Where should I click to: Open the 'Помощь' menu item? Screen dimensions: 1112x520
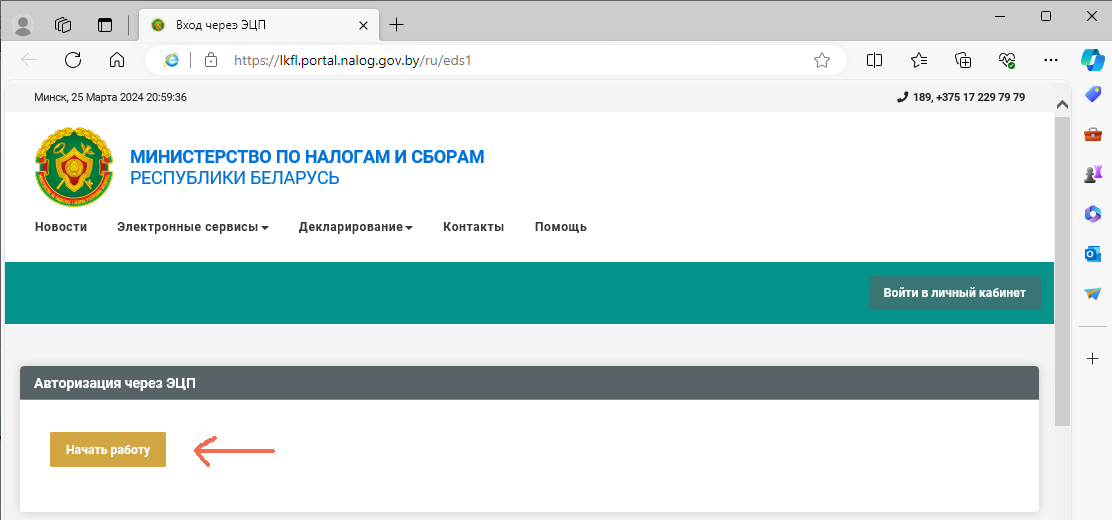(x=561, y=227)
